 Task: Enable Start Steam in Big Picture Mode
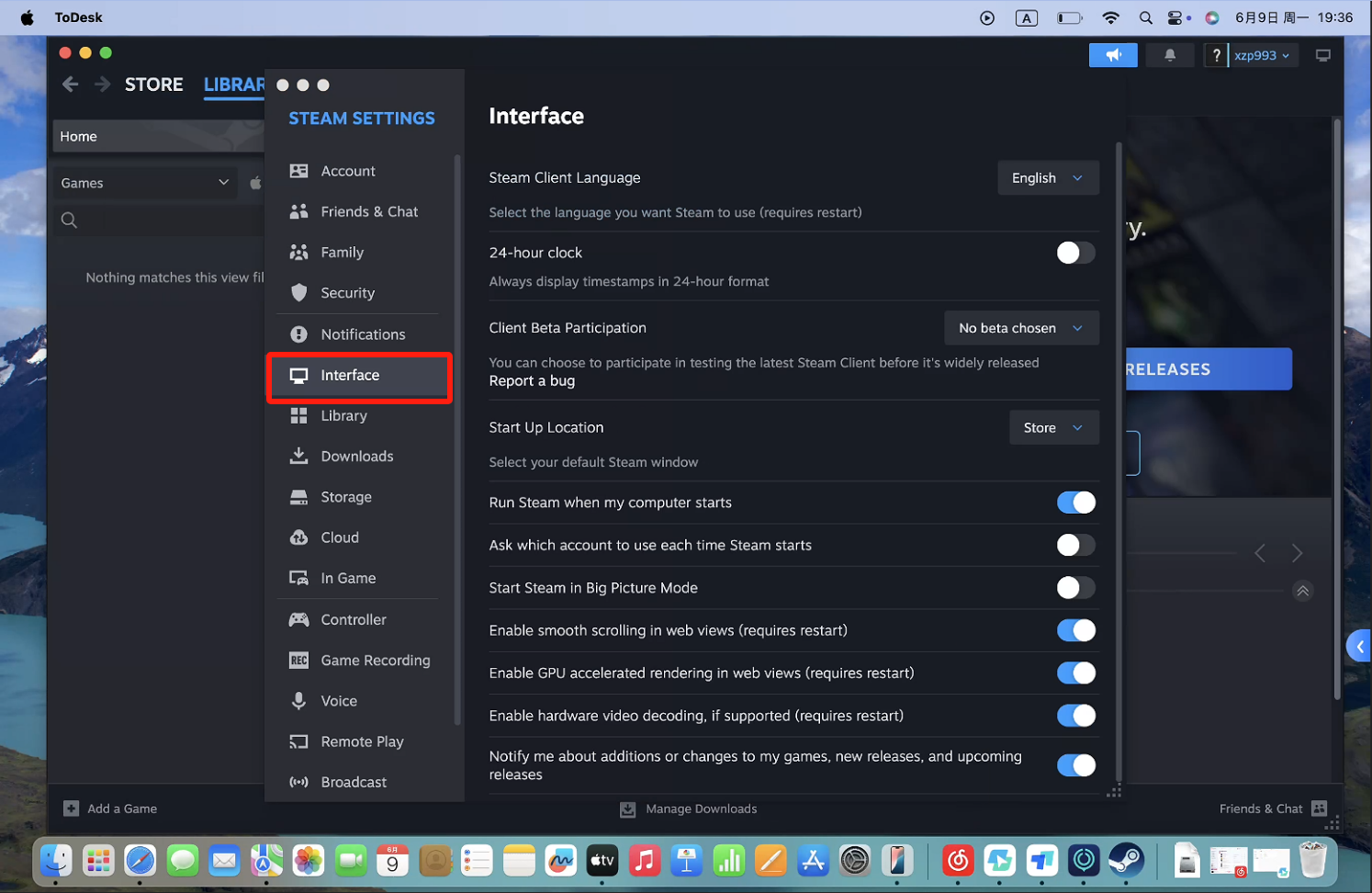pos(1075,588)
